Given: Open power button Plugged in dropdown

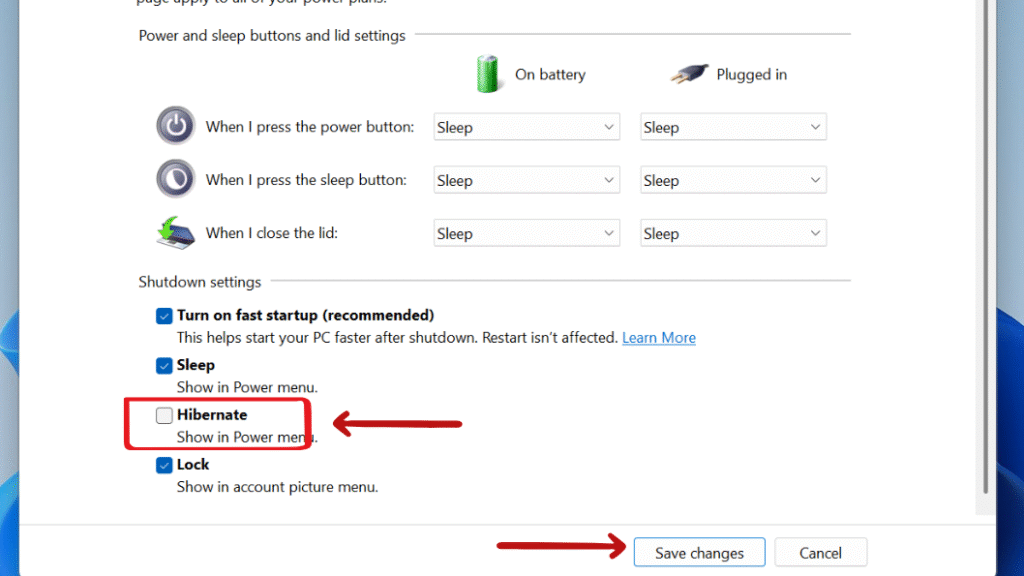Looking at the screenshot, I should [x=733, y=127].
